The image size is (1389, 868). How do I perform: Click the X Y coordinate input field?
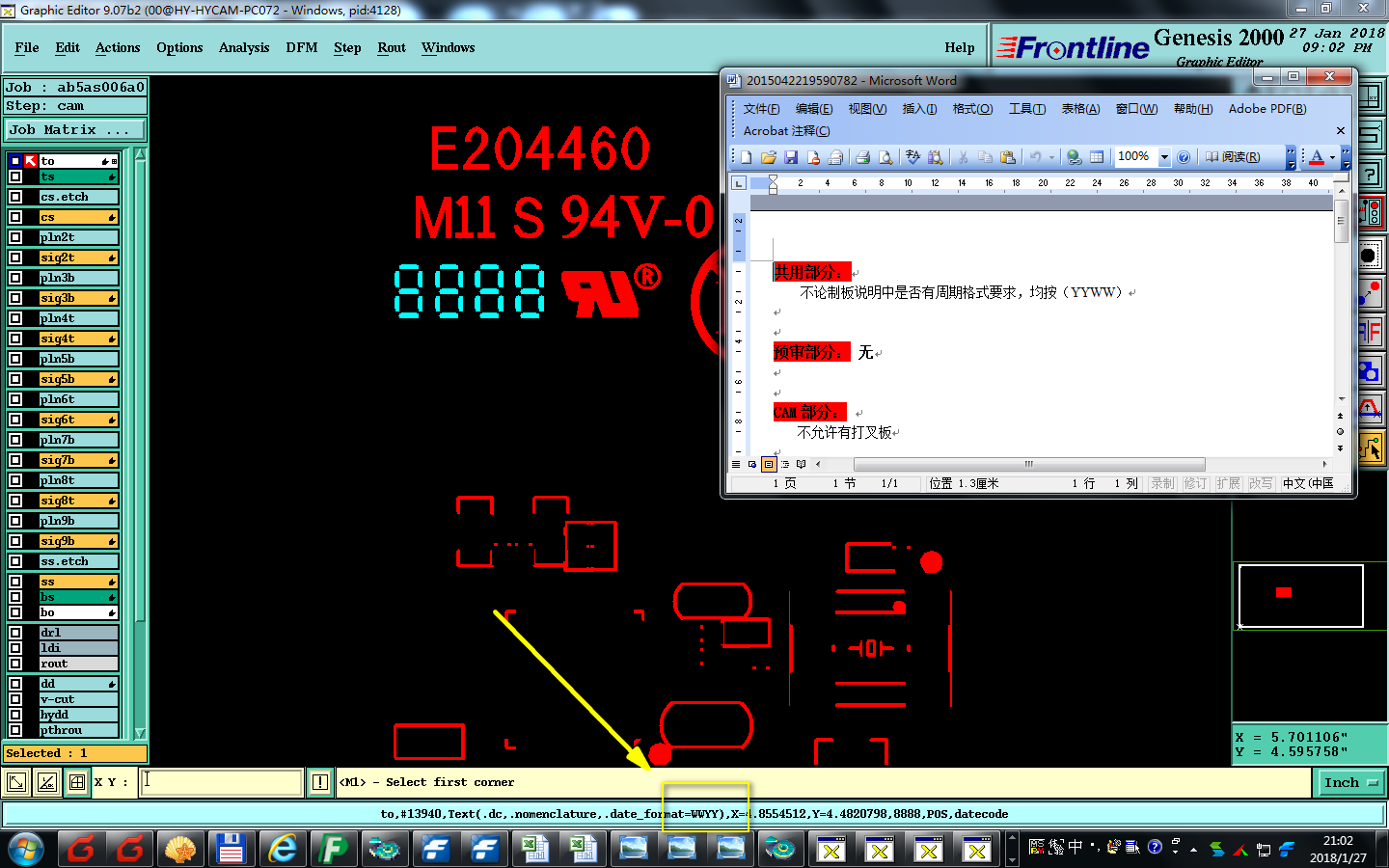click(x=222, y=782)
